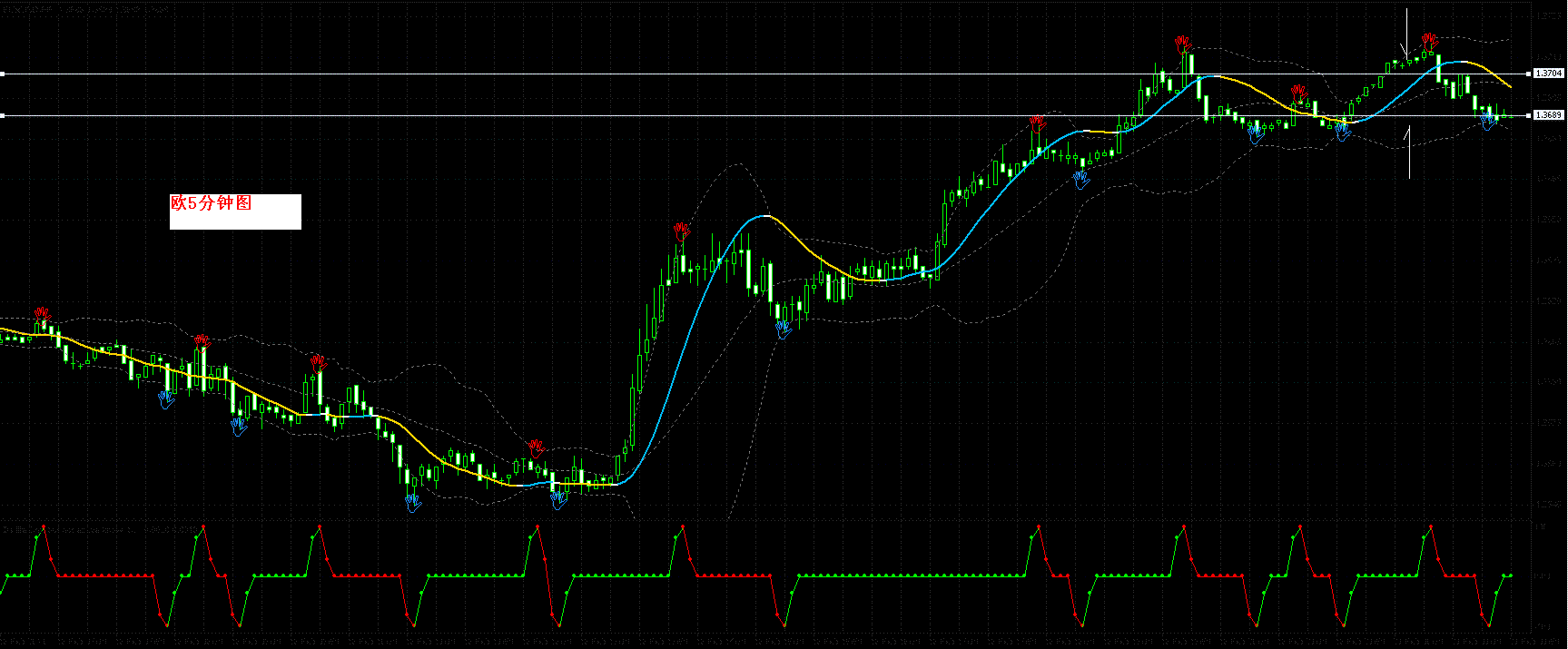
Task: Select the third red hand signal from left
Action: 317,363
